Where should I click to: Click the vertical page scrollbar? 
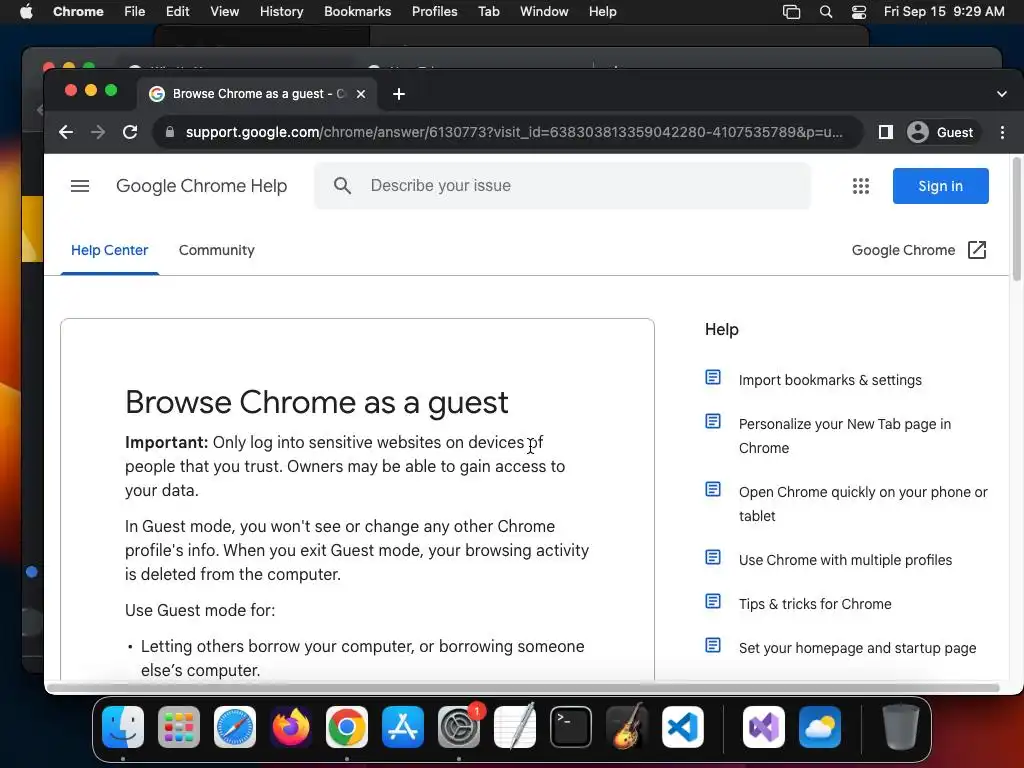[1017, 219]
